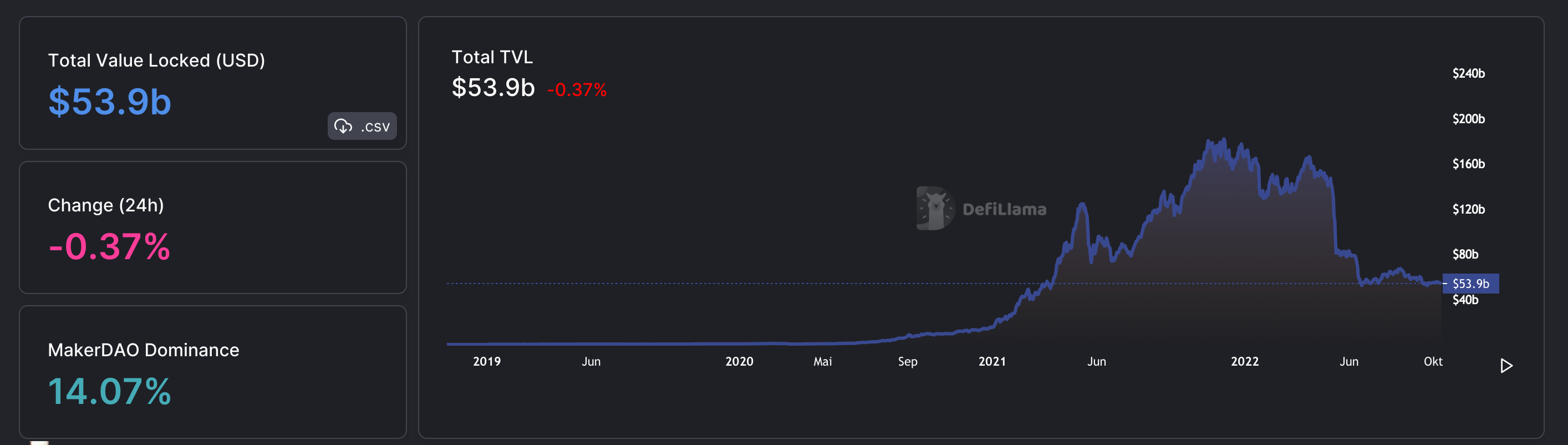
Task: Click the Sep x-axis label
Action: 908,362
